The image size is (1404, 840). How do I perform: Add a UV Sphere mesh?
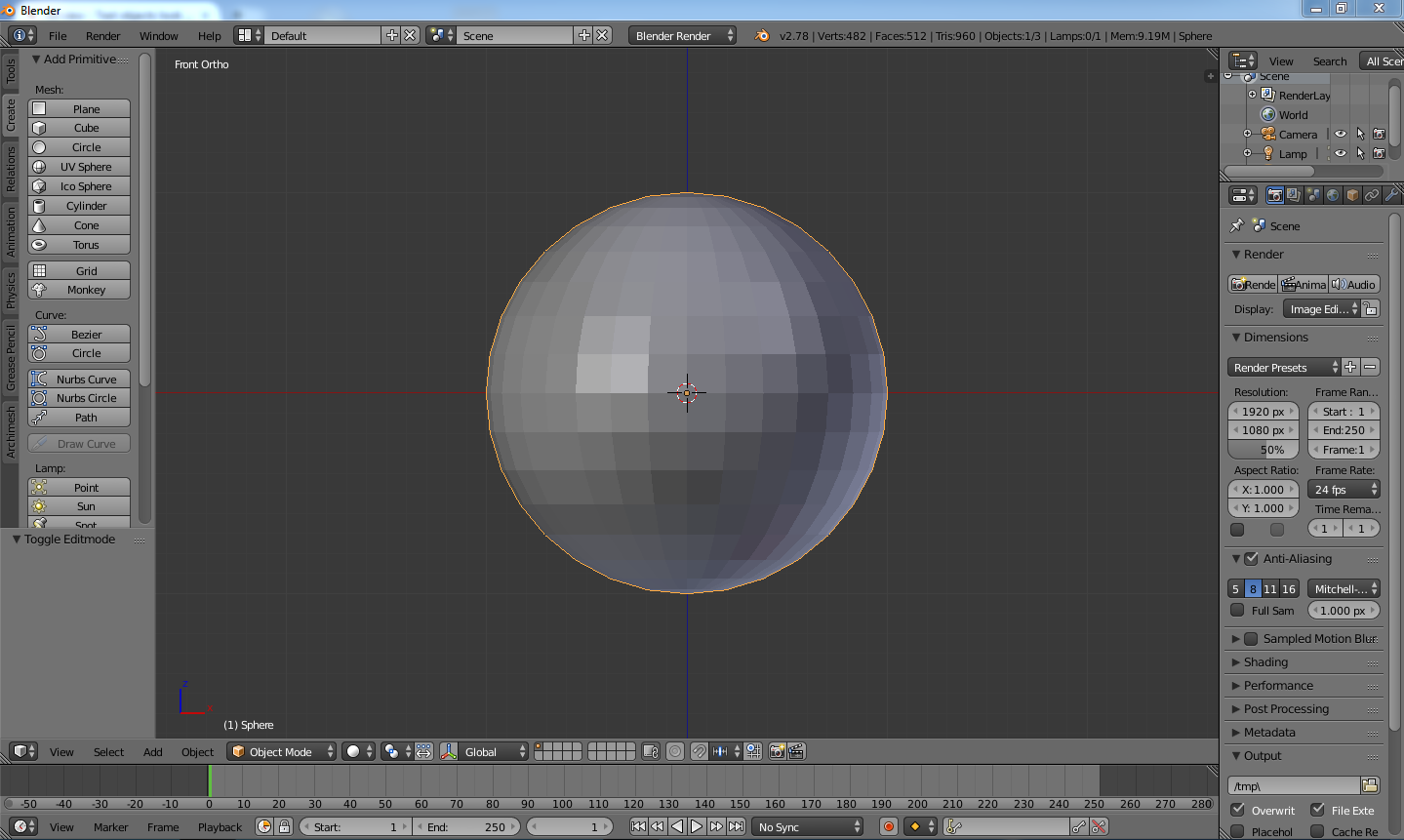pos(79,167)
